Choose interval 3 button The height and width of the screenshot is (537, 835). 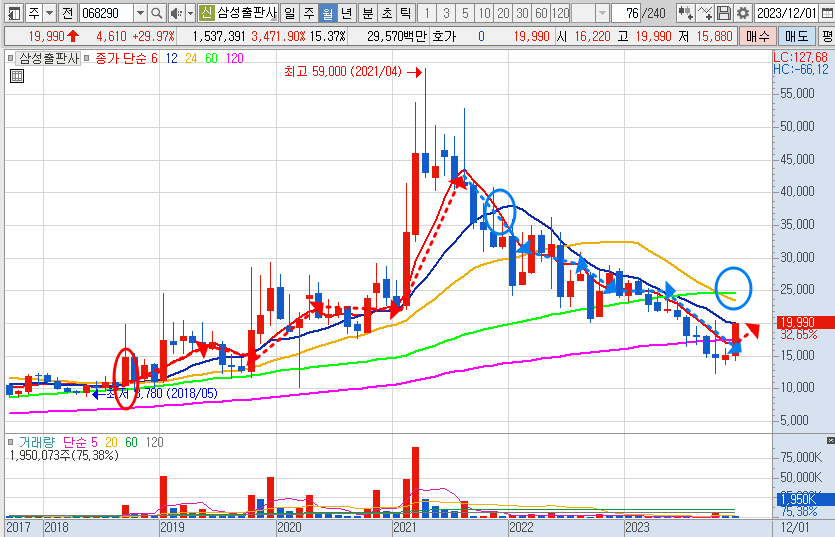(446, 13)
